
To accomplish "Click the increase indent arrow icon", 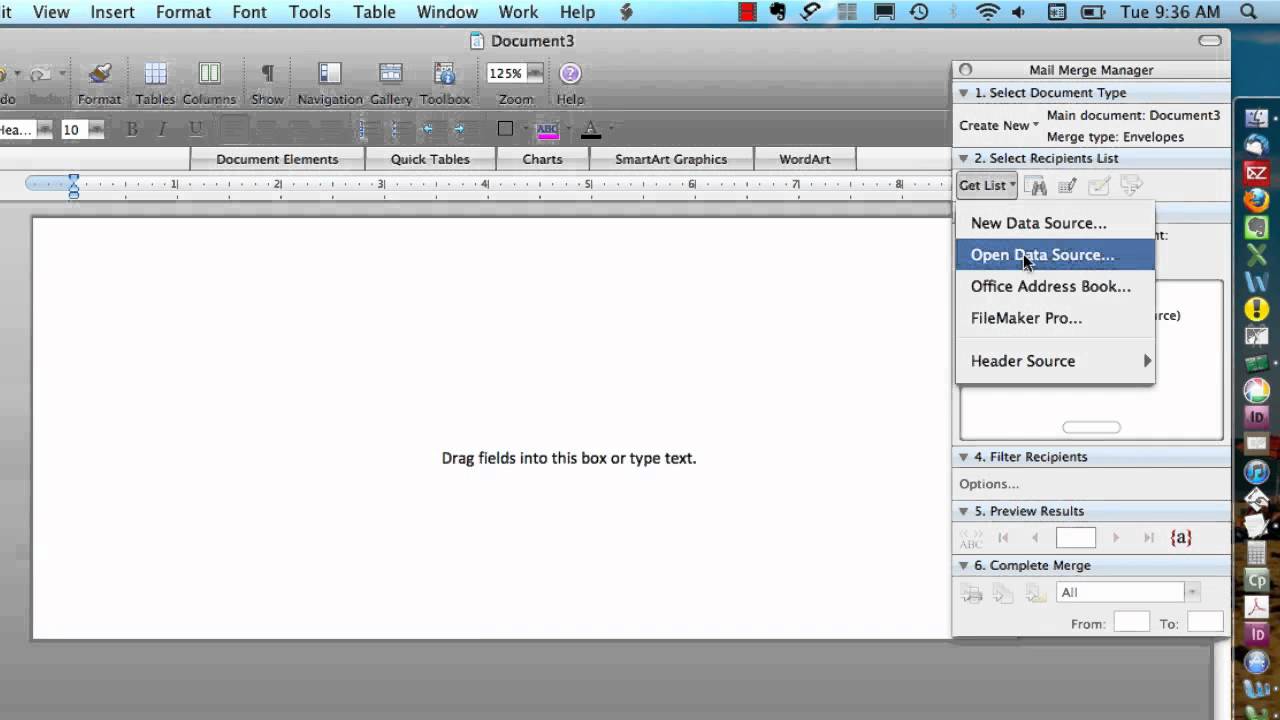I will pyautogui.click(x=459, y=129).
